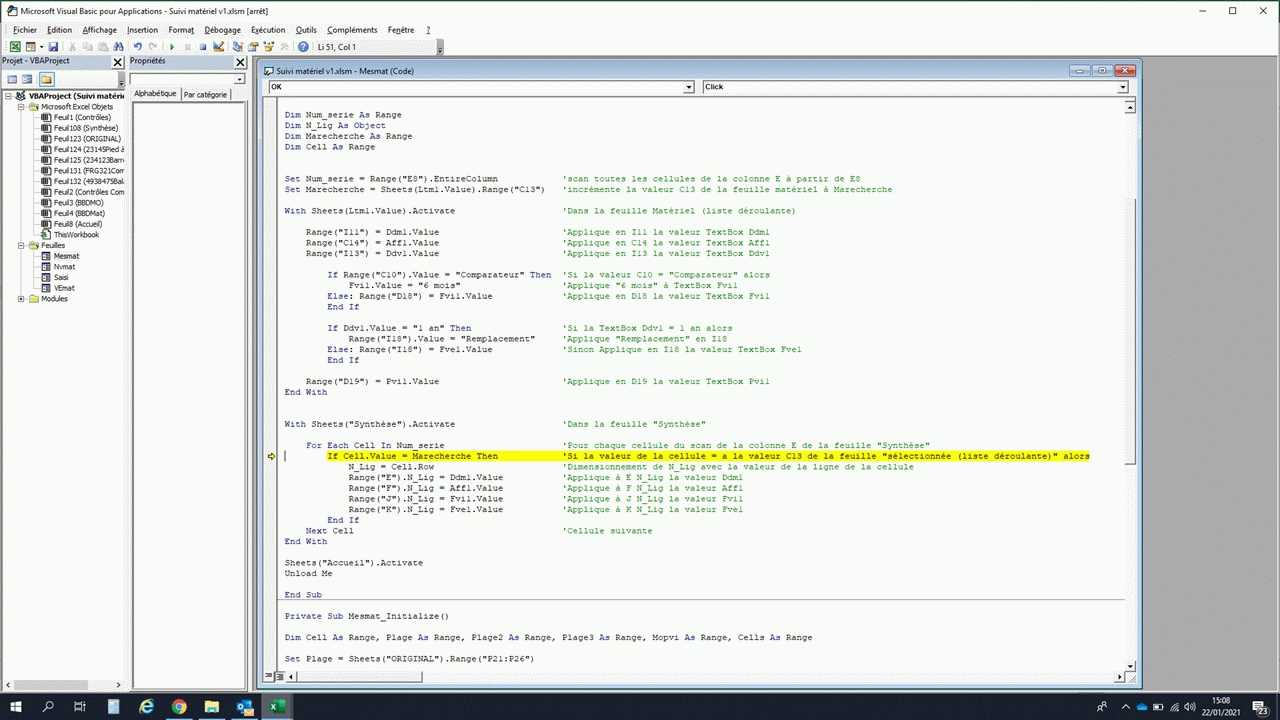The image size is (1280, 720).
Task: Enable Design Mode using the ruler icon
Action: point(219,47)
